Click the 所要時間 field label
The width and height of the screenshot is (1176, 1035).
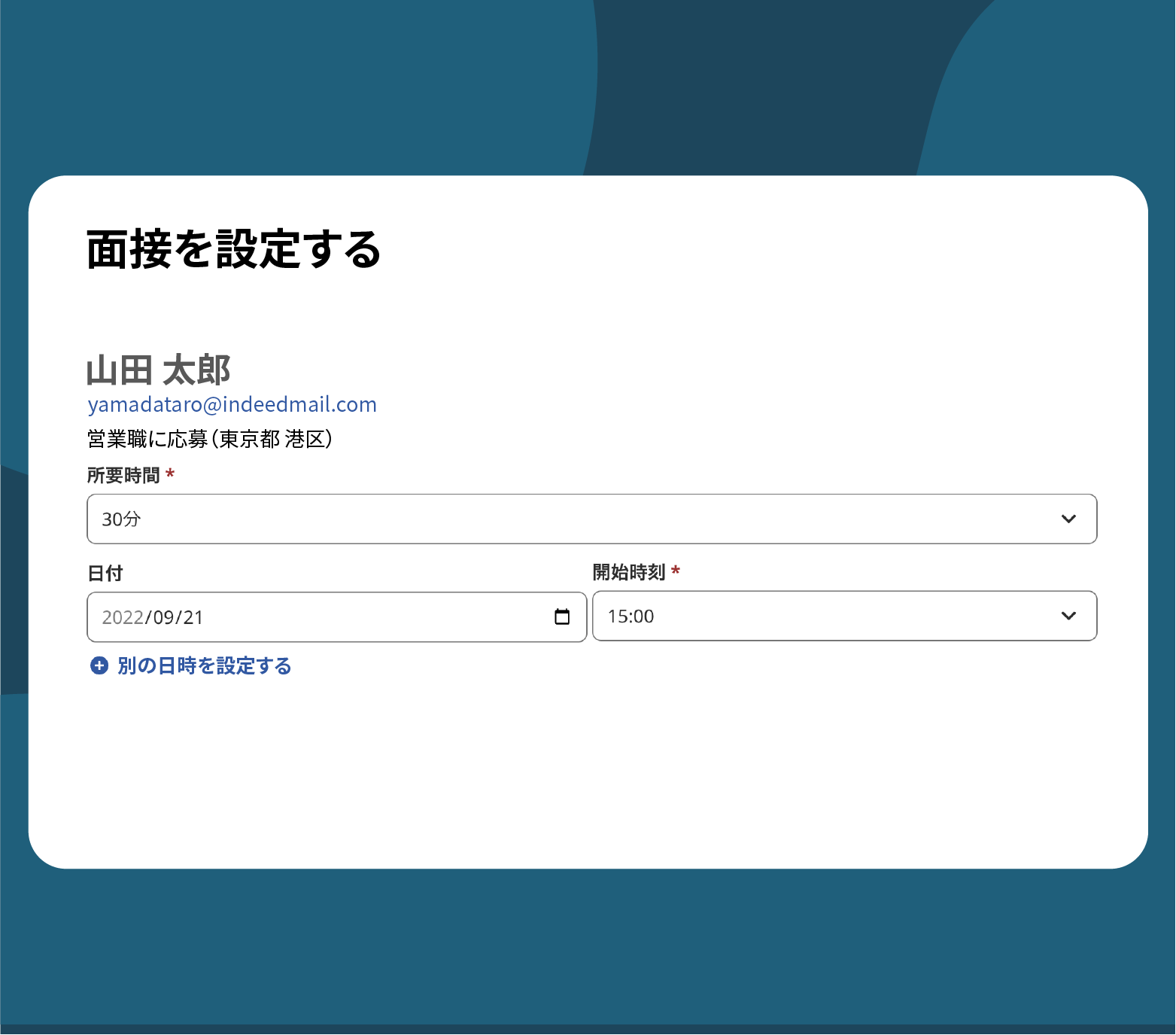(x=123, y=476)
